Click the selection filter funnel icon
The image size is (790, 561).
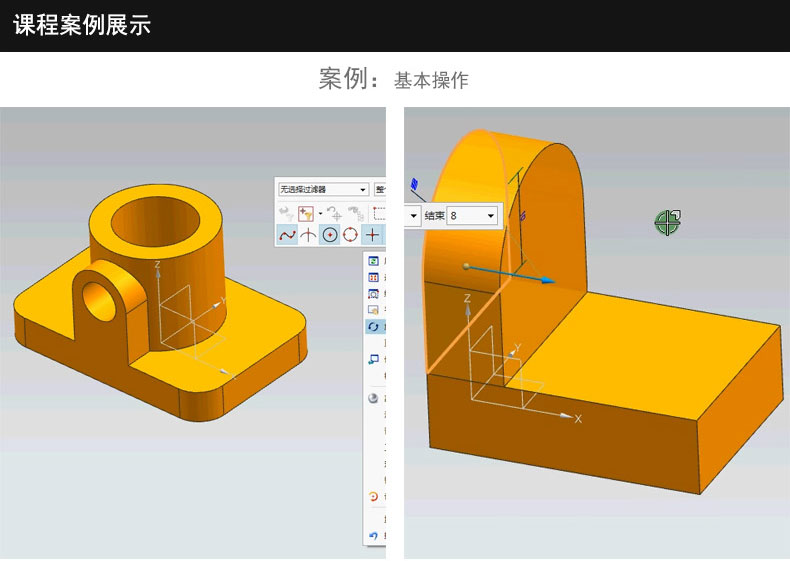point(307,212)
